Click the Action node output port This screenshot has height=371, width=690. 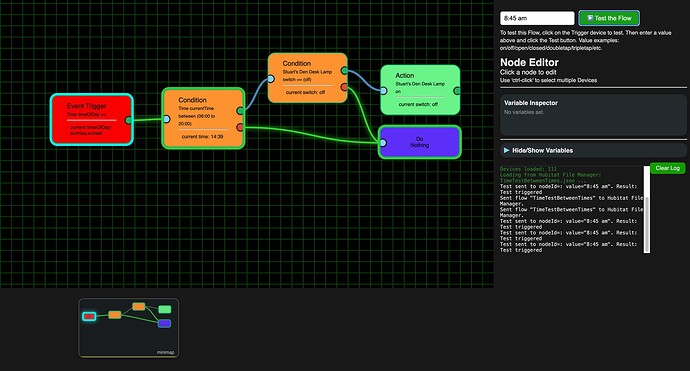pos(457,91)
